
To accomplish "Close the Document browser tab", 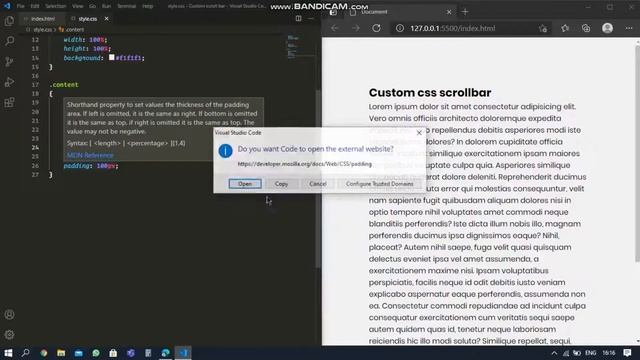I will pos(449,12).
